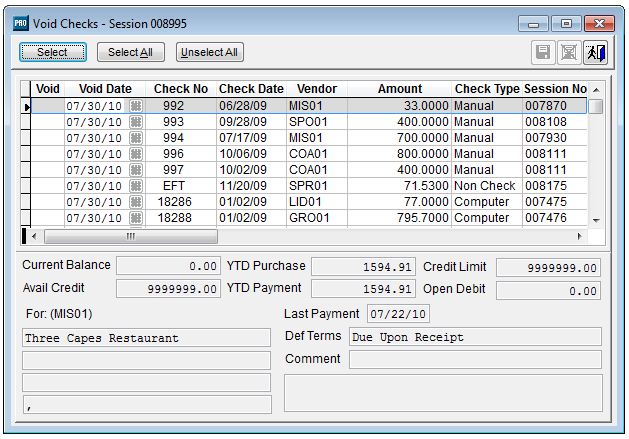
Task: Open calendar picker for check 992 void date
Action: click(x=136, y=106)
